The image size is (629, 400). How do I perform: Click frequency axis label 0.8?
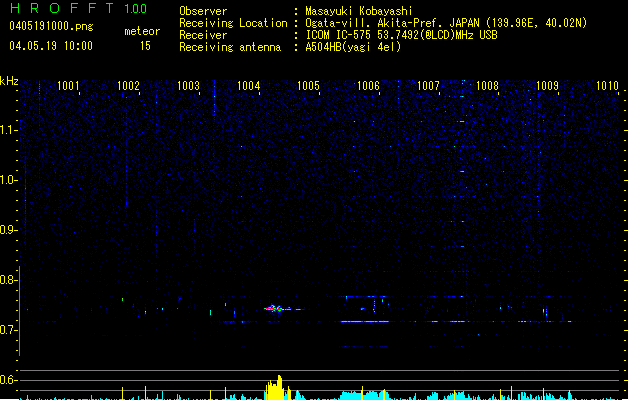tap(8, 280)
